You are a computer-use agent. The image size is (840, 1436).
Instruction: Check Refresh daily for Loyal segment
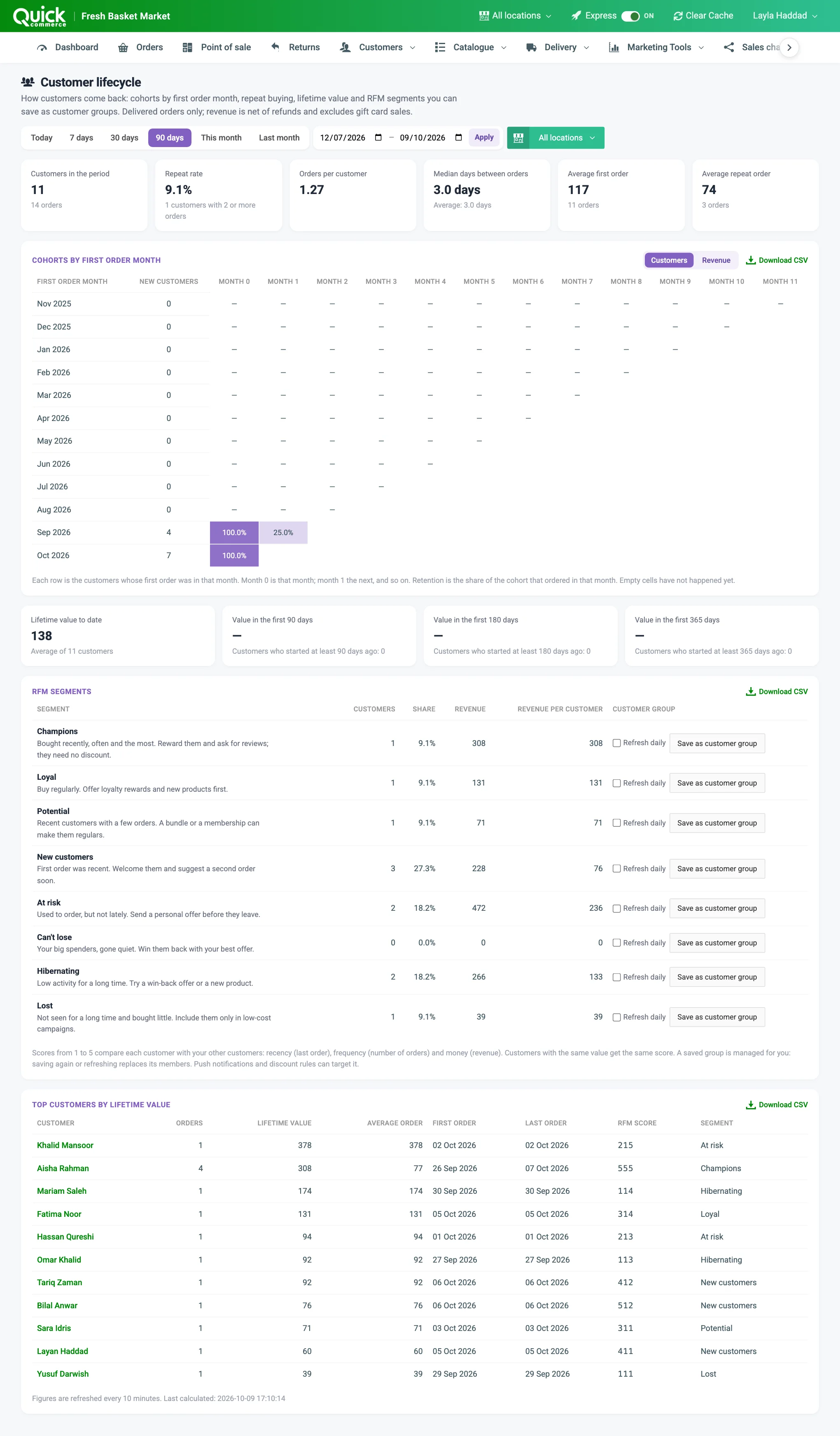(x=617, y=783)
